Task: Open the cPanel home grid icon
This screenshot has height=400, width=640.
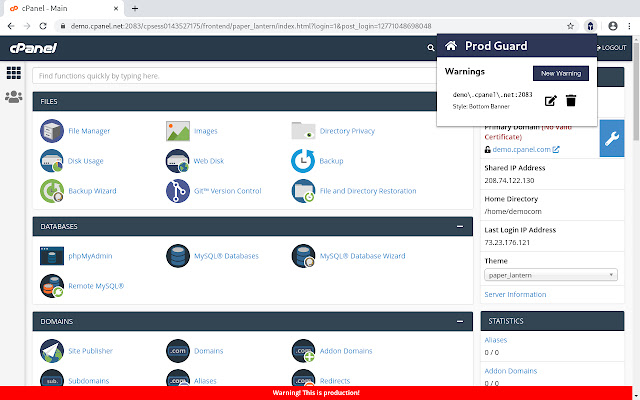Action: (13, 73)
